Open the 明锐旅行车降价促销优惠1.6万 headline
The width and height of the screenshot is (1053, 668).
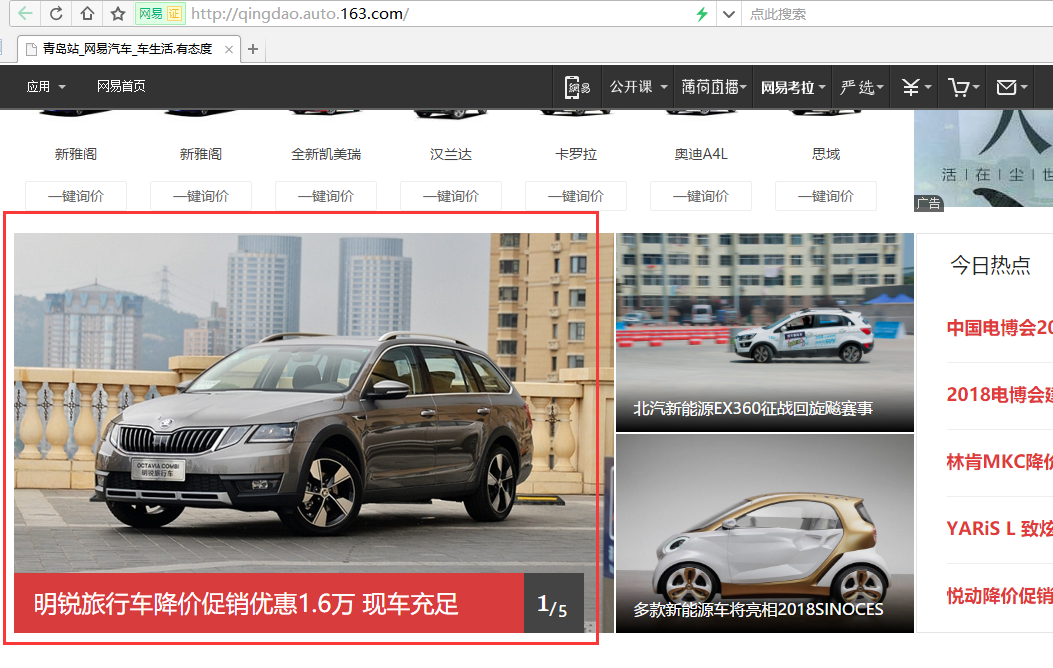pyautogui.click(x=246, y=604)
